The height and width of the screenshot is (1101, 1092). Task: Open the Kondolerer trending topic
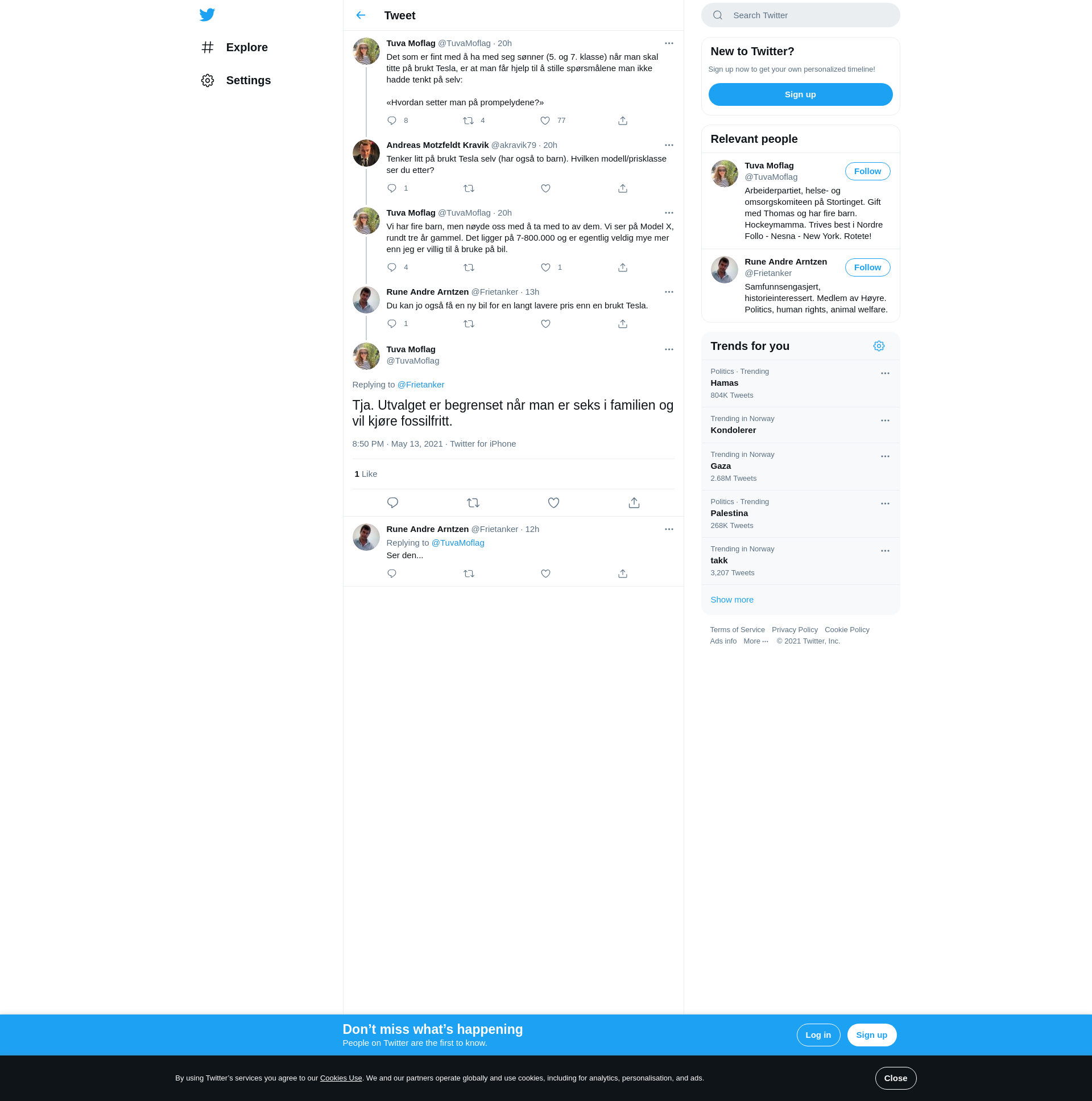800,426
